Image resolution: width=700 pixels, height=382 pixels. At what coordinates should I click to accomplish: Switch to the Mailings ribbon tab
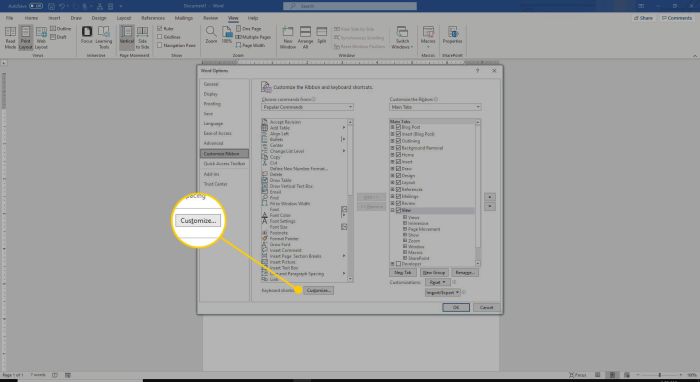(x=183, y=18)
